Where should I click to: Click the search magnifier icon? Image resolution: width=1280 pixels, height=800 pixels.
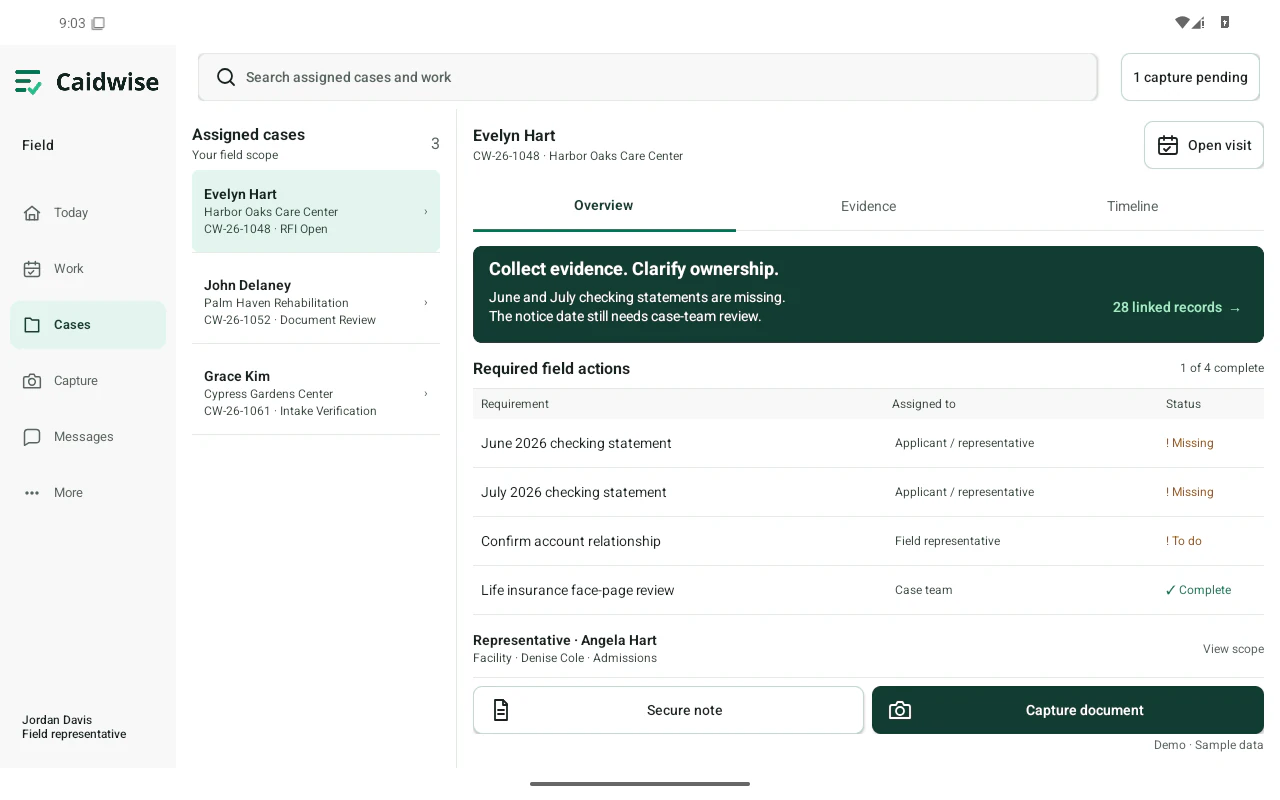(226, 77)
